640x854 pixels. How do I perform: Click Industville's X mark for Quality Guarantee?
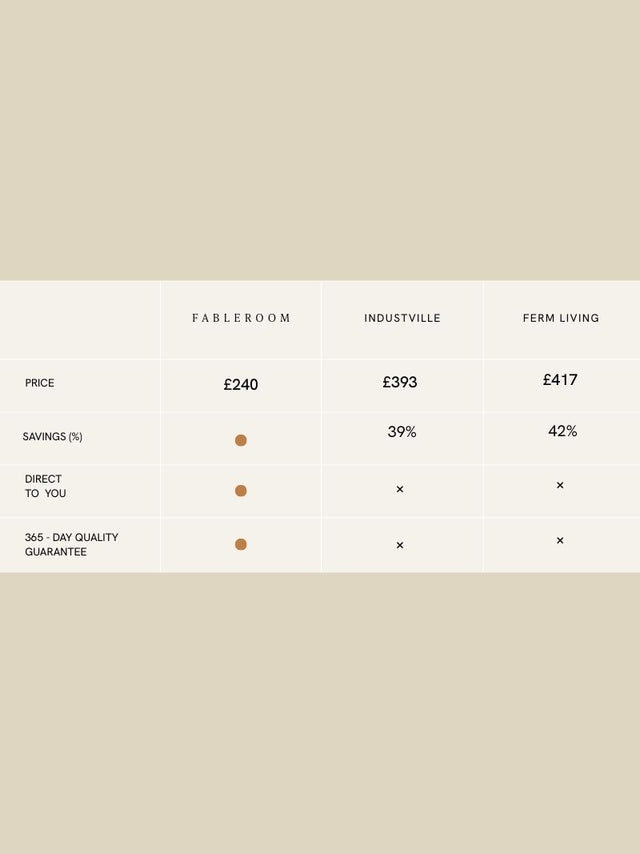click(400, 545)
